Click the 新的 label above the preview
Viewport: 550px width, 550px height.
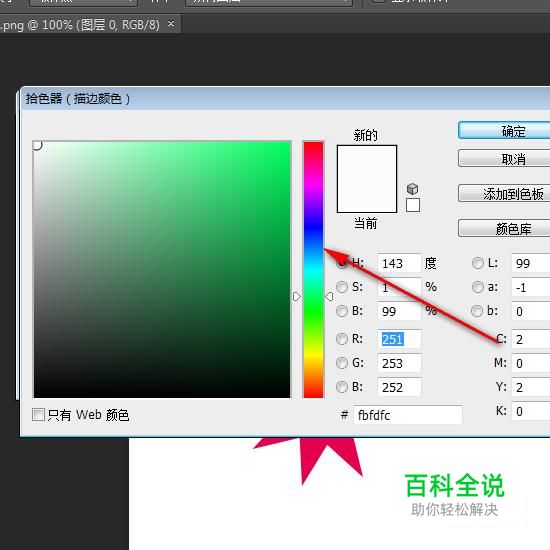click(x=365, y=135)
